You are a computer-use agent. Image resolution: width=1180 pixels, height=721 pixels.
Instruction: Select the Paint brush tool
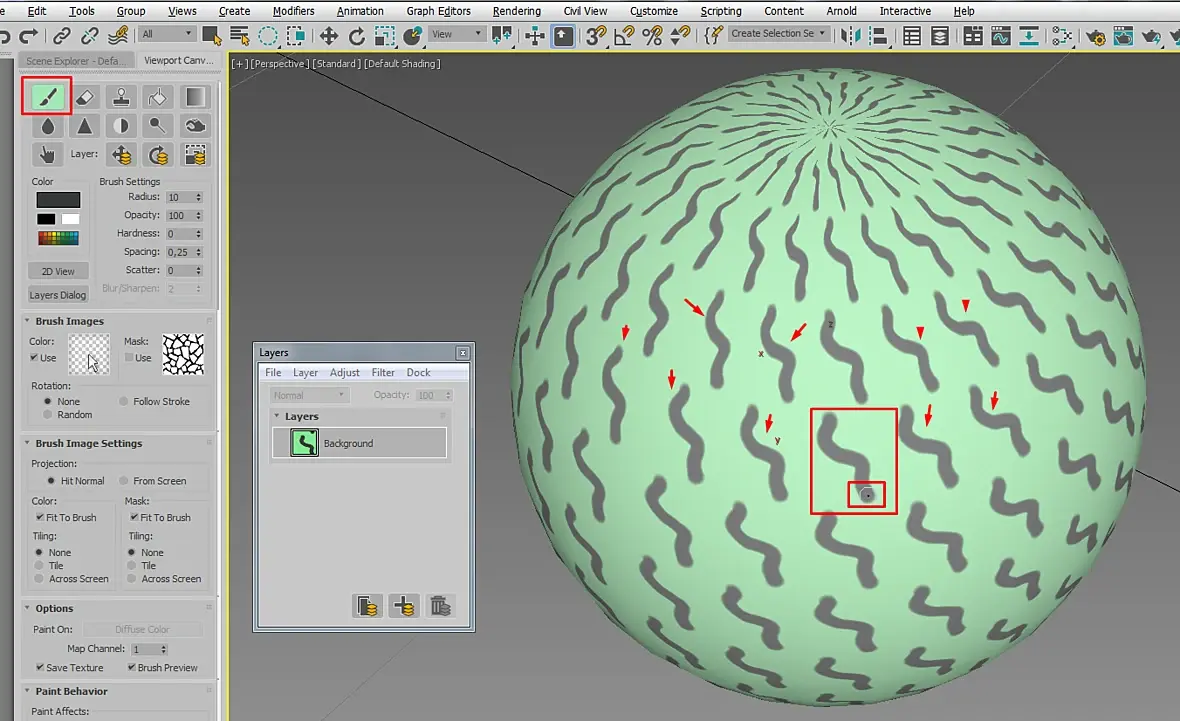(47, 97)
